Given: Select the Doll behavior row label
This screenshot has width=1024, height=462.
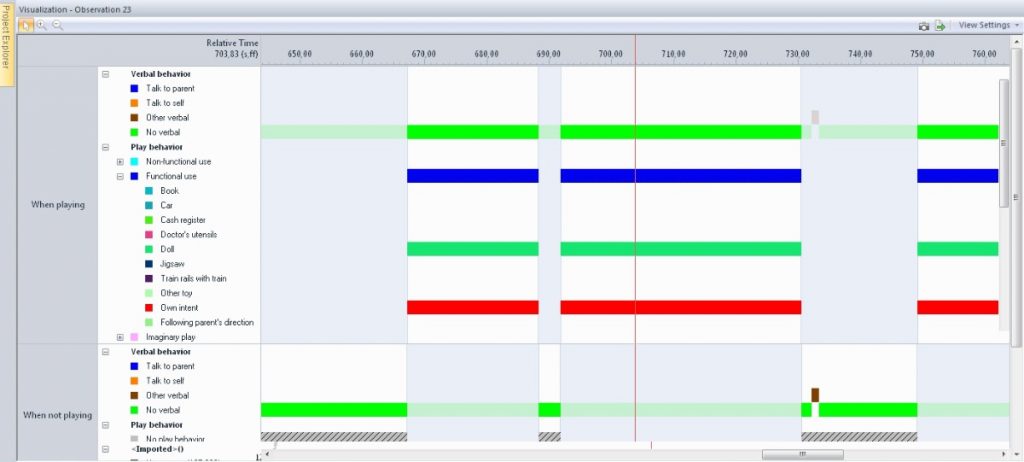Looking at the screenshot, I should tap(167, 249).
